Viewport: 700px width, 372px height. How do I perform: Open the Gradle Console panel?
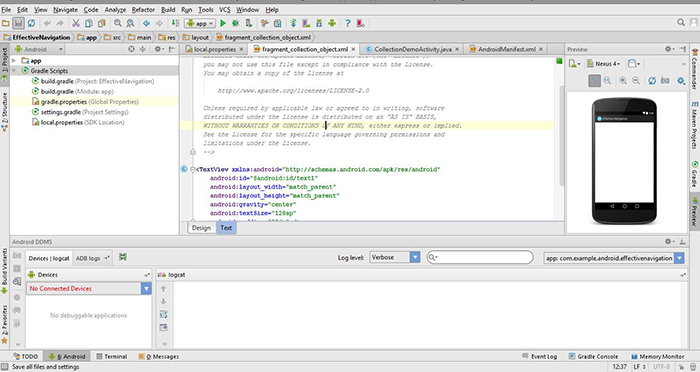593,356
